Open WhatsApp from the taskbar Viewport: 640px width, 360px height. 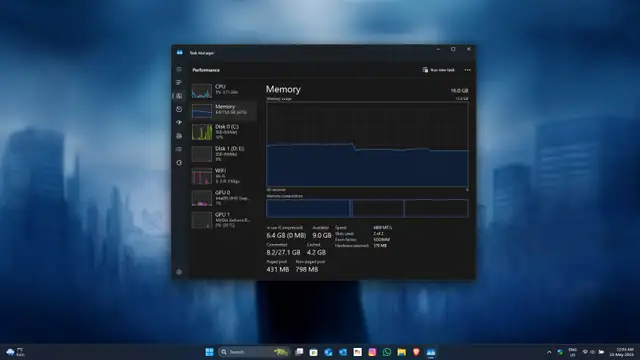387,352
